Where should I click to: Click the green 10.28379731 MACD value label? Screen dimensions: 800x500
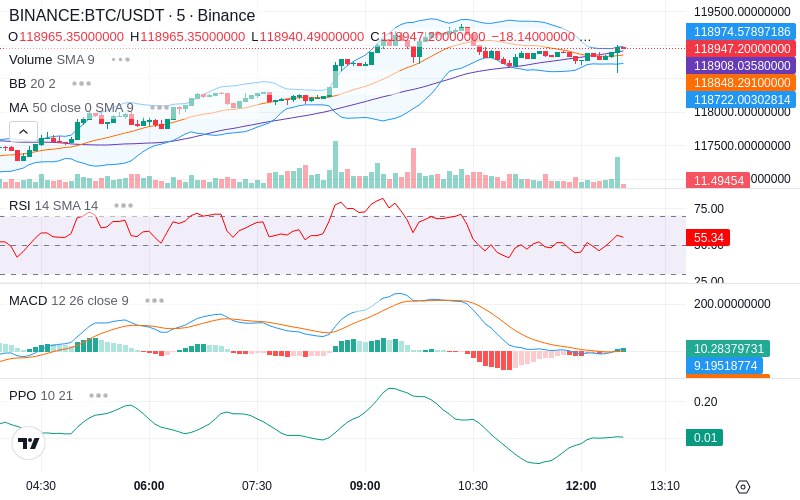tap(728, 348)
